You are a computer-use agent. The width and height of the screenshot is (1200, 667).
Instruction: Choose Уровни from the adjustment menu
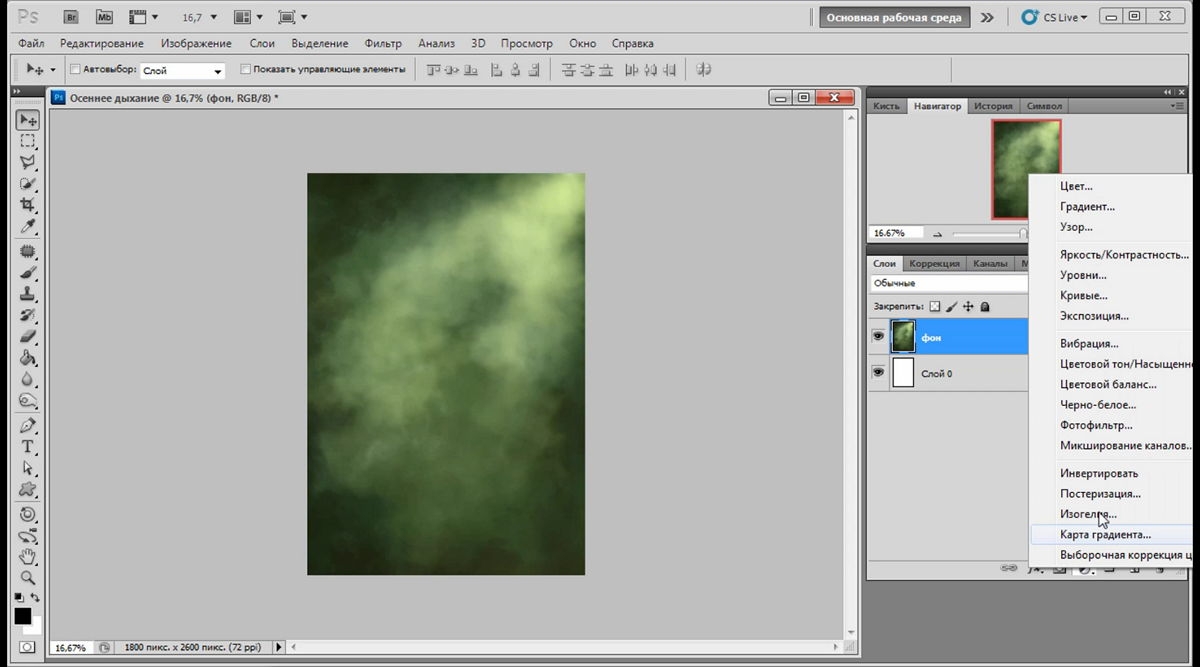[1083, 275]
